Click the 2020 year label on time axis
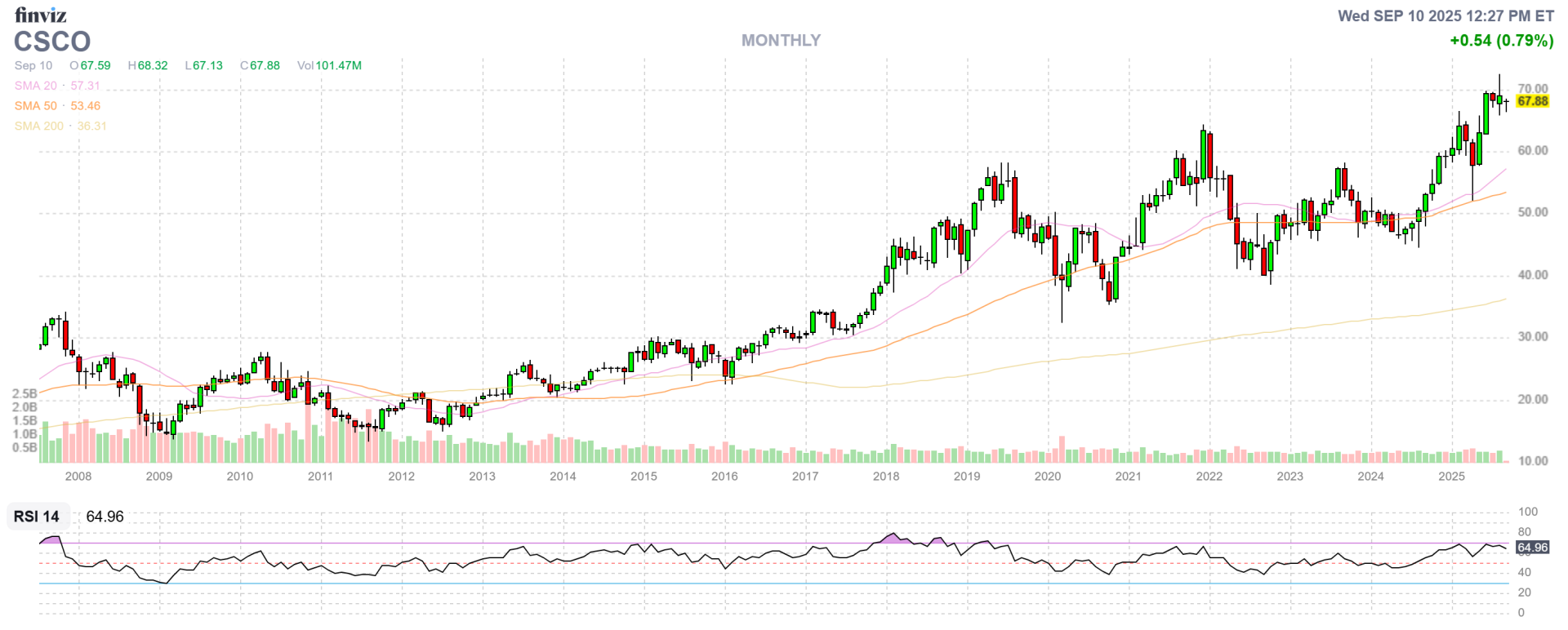The width and height of the screenshot is (1568, 630). [x=1047, y=477]
